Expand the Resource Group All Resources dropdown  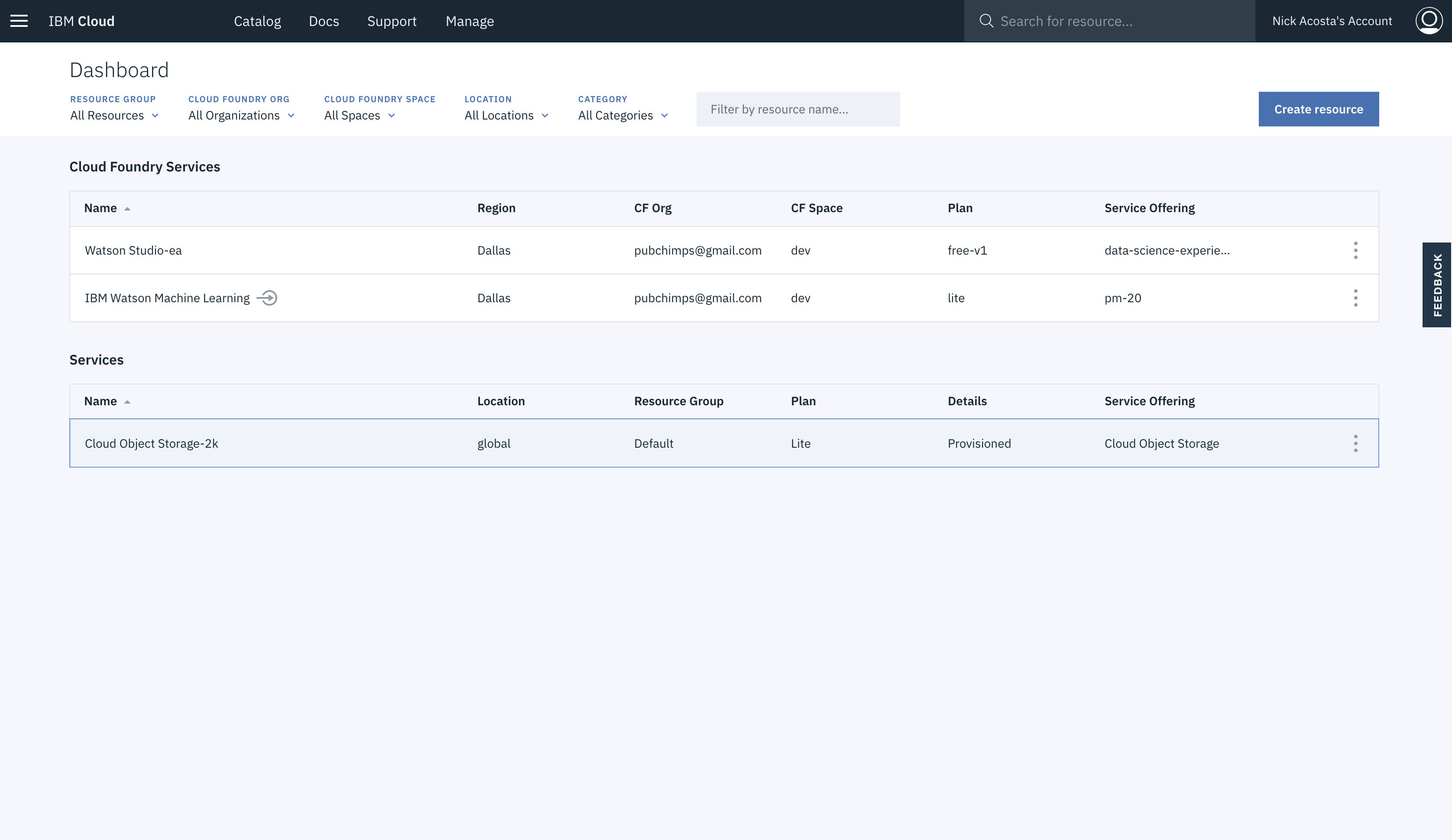(x=114, y=115)
